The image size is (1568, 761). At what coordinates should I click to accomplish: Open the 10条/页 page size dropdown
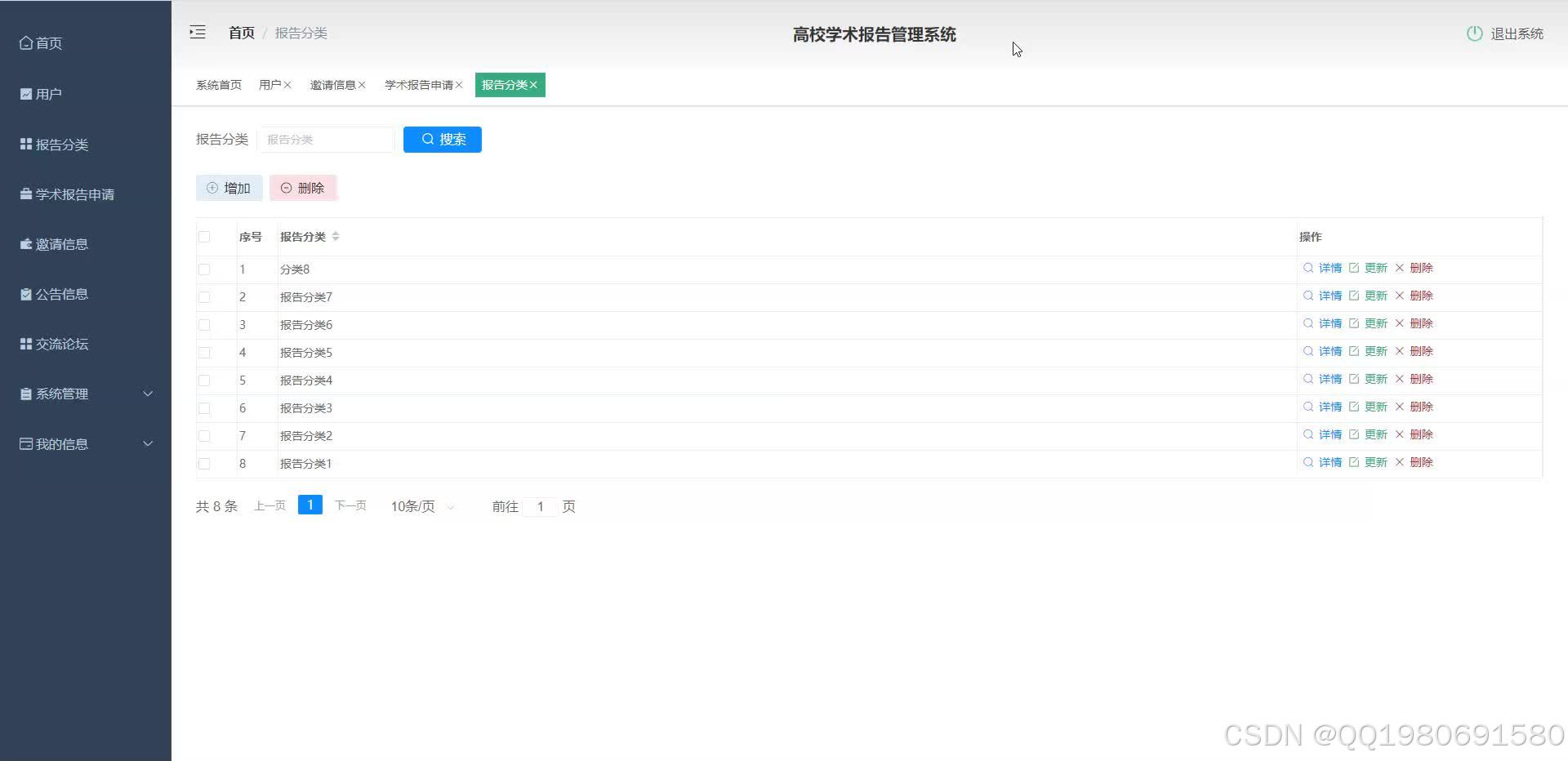pos(421,505)
